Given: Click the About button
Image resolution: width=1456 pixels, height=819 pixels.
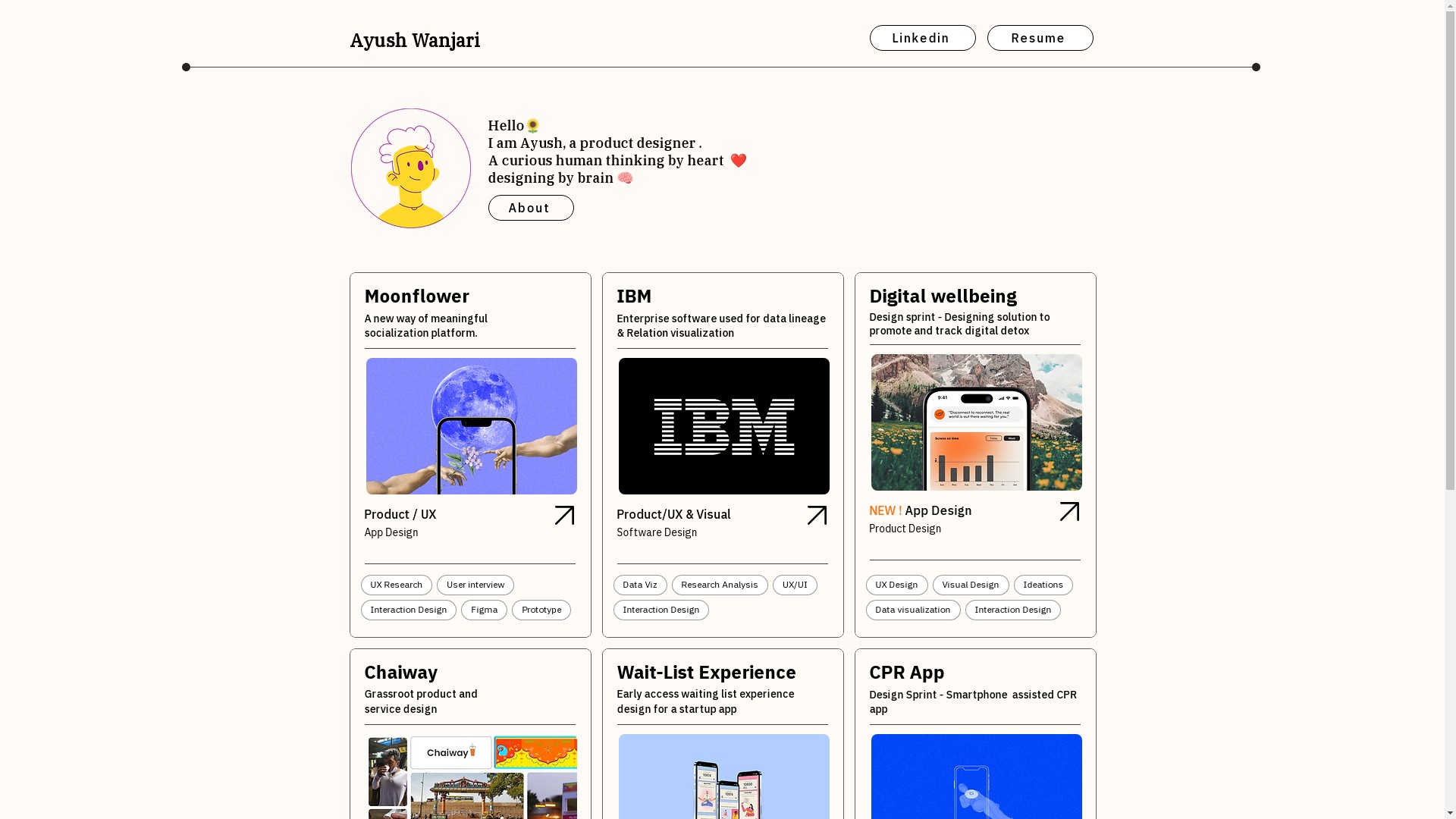Looking at the screenshot, I should pos(531,208).
